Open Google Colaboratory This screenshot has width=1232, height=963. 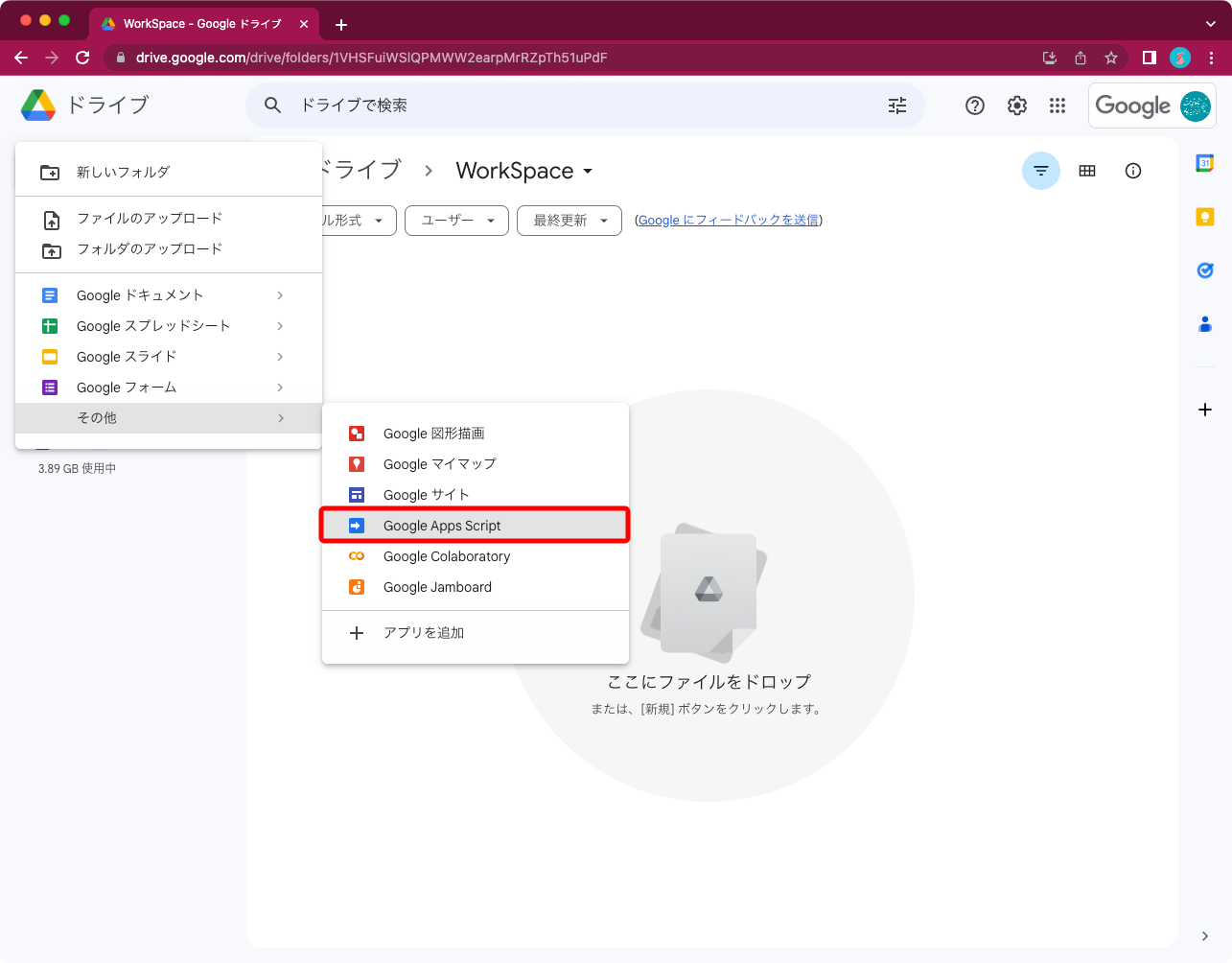pyautogui.click(x=446, y=556)
